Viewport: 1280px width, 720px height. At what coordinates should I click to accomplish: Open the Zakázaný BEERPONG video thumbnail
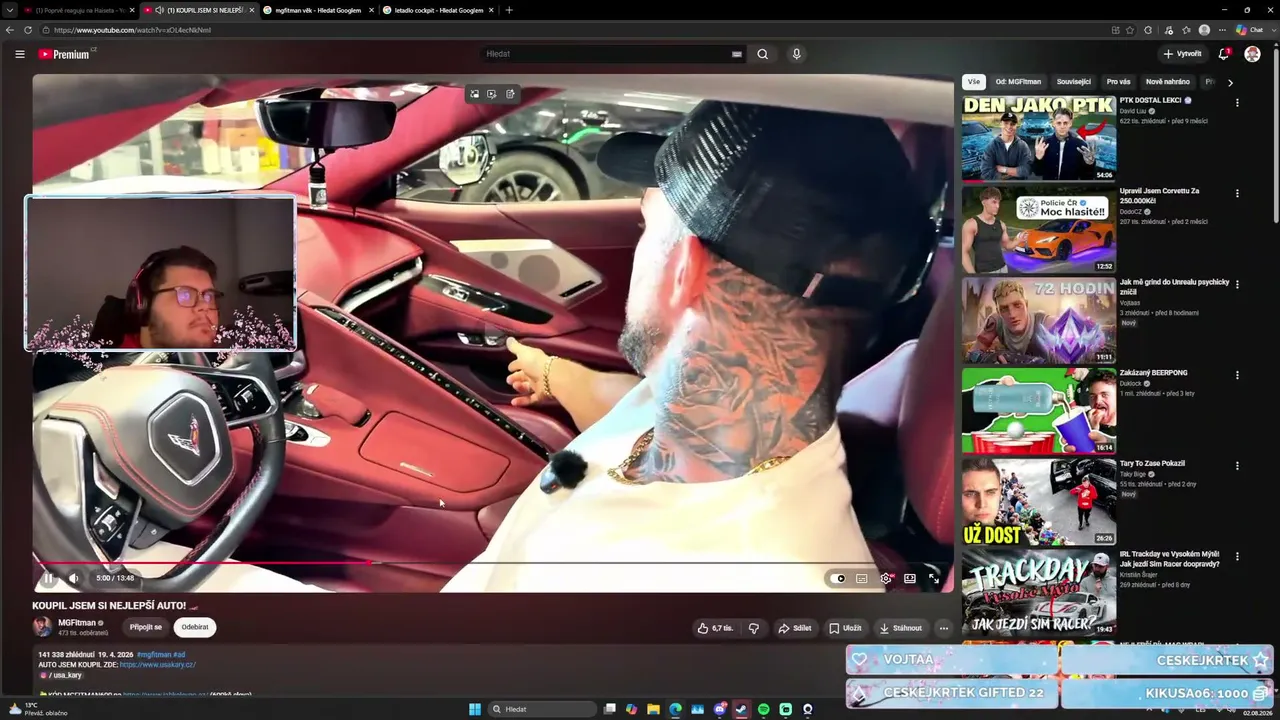[1039, 410]
